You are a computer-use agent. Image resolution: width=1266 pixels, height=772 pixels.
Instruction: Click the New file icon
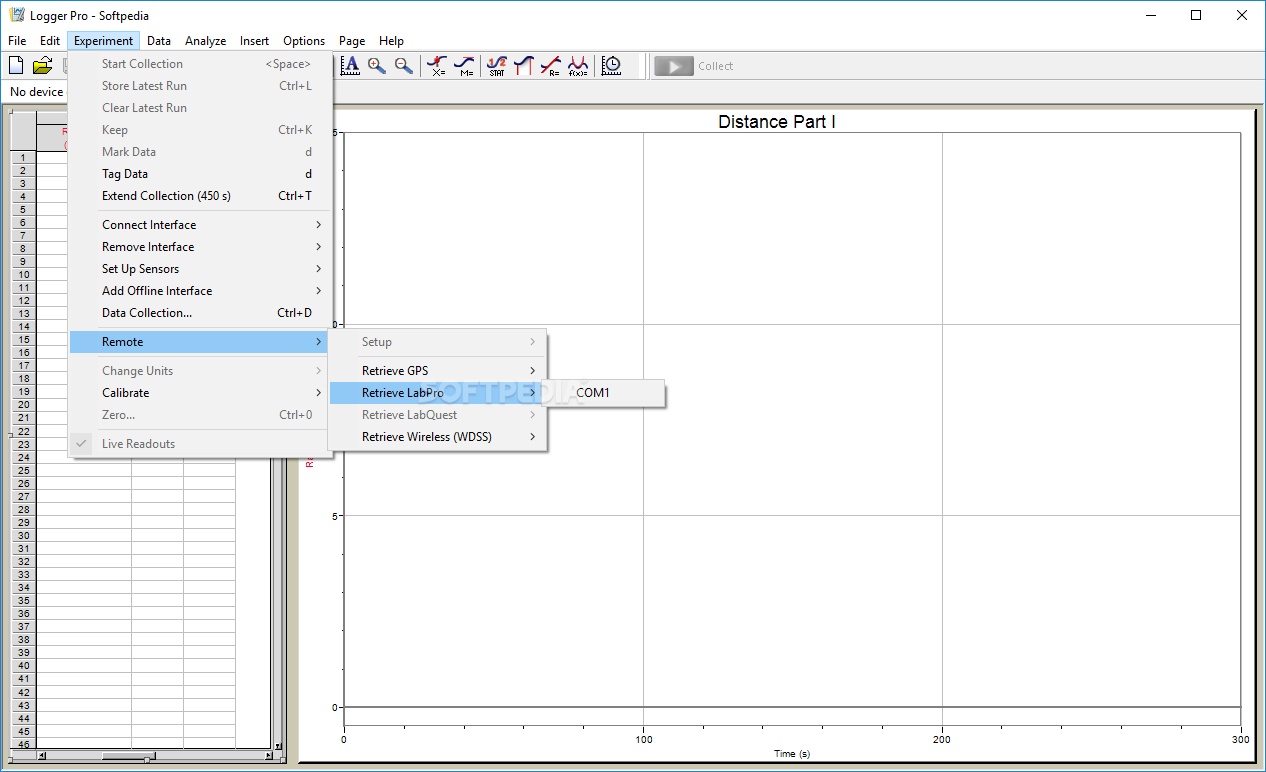[x=16, y=66]
